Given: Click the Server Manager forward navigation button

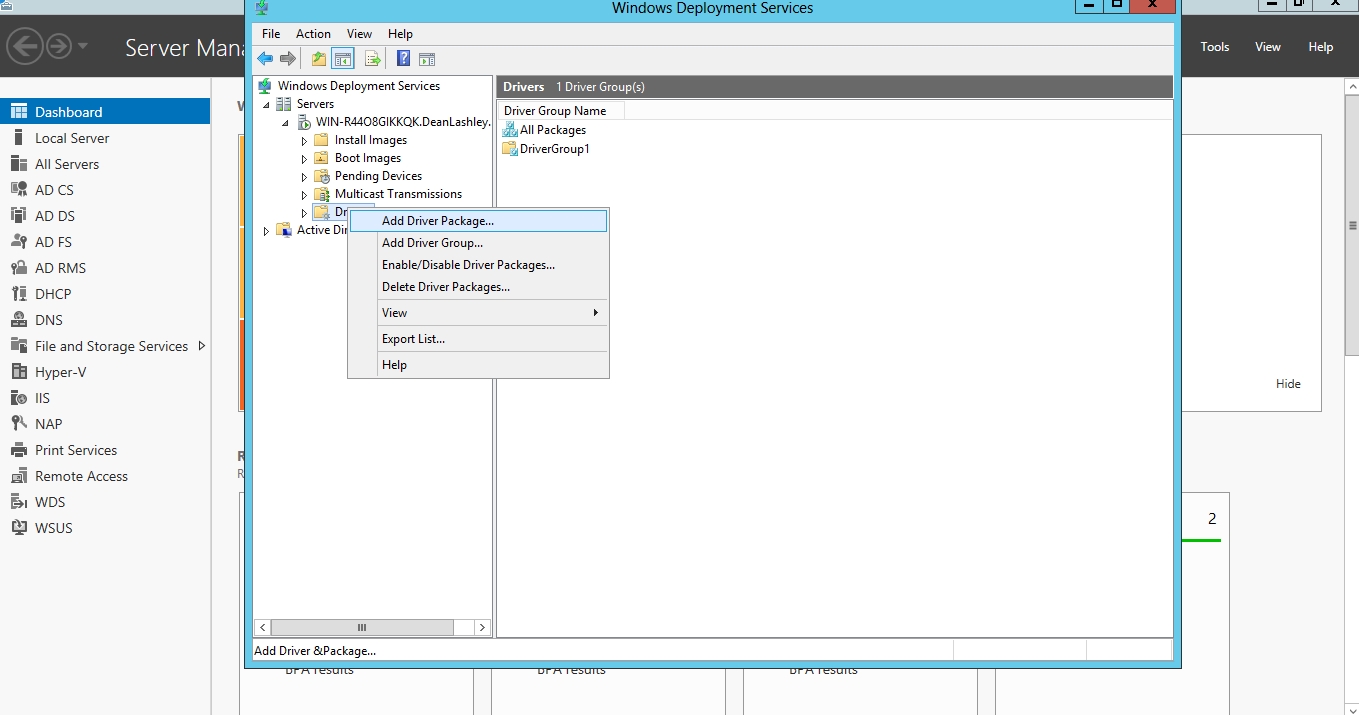Looking at the screenshot, I should point(59,46).
